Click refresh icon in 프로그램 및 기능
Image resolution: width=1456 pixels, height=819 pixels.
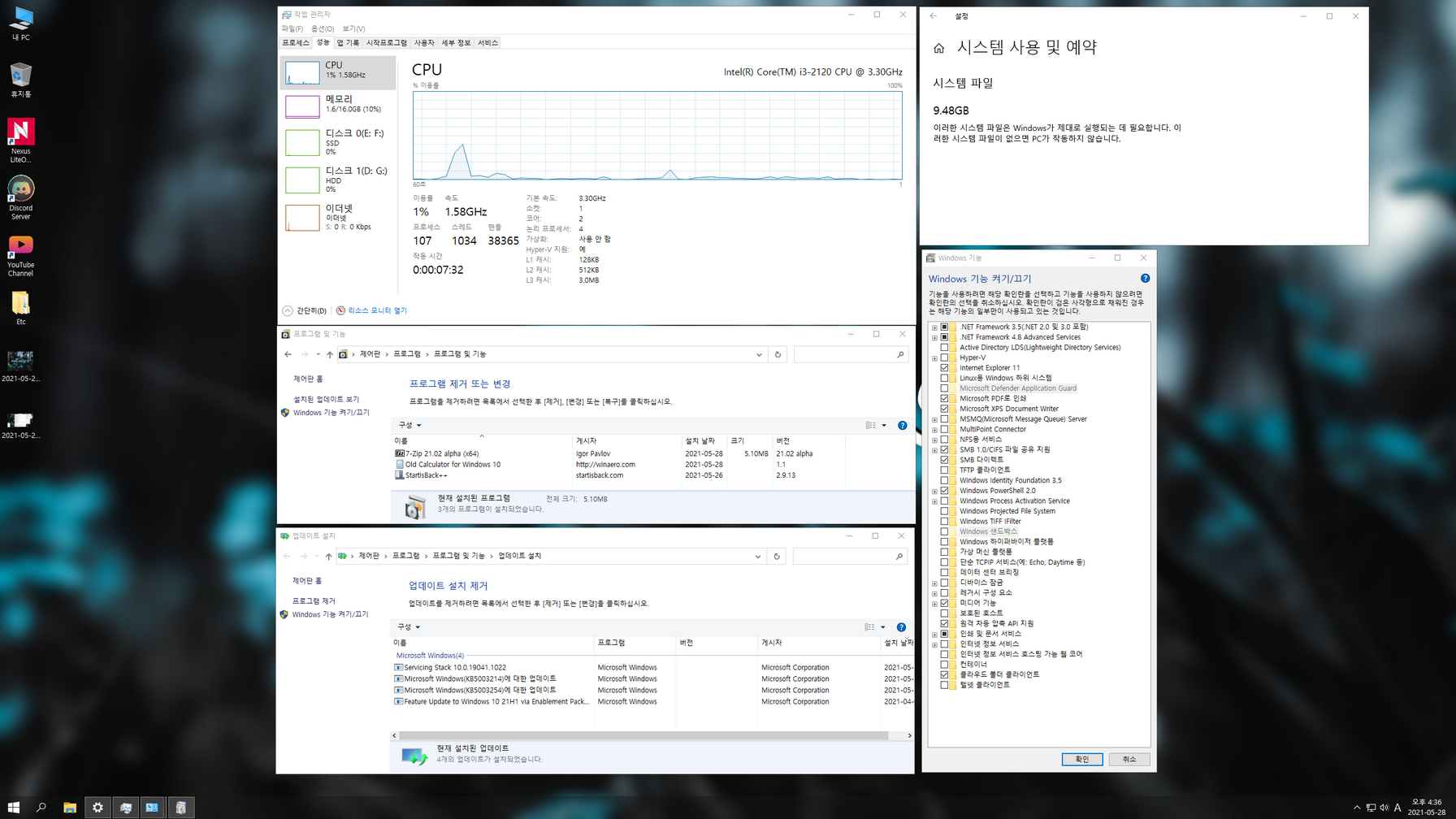click(x=778, y=354)
